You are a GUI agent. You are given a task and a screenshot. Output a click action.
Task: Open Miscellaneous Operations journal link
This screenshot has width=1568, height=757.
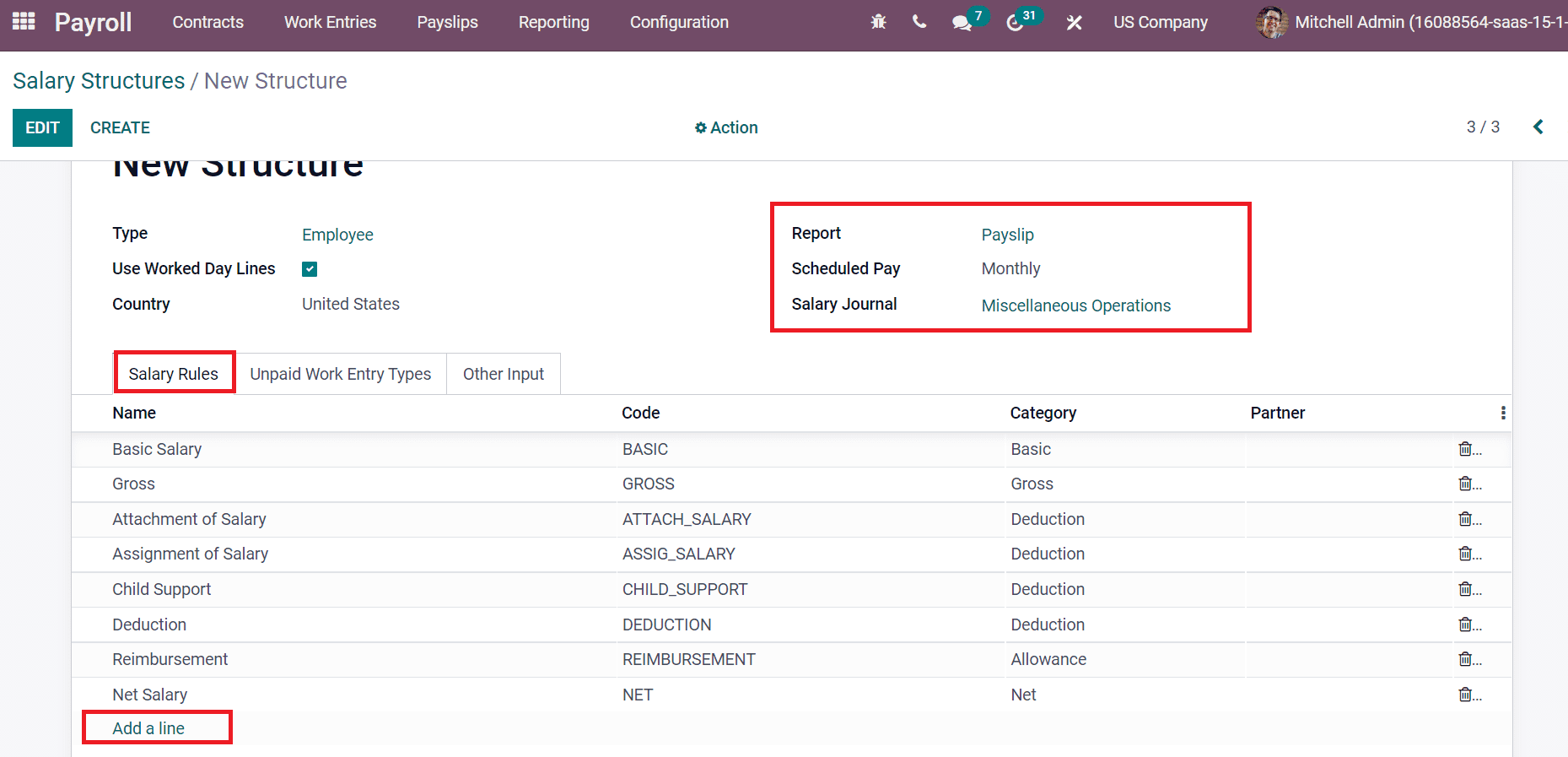[1075, 306]
